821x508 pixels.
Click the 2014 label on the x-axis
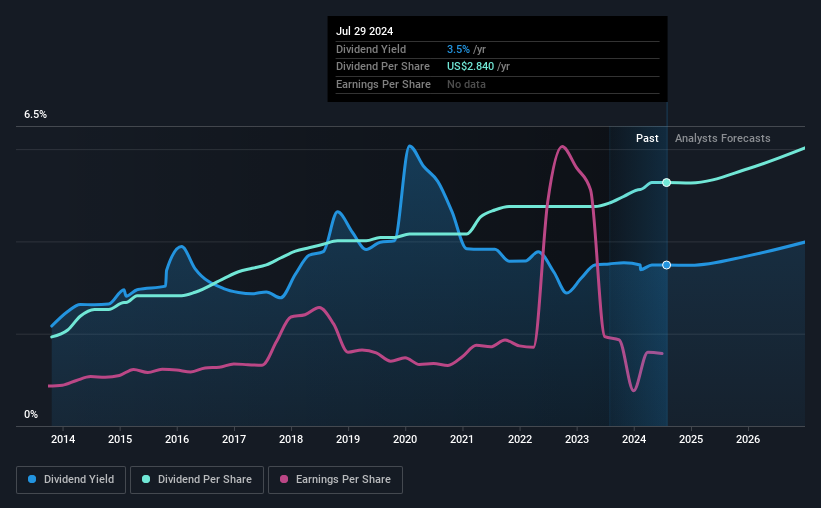[x=63, y=439]
